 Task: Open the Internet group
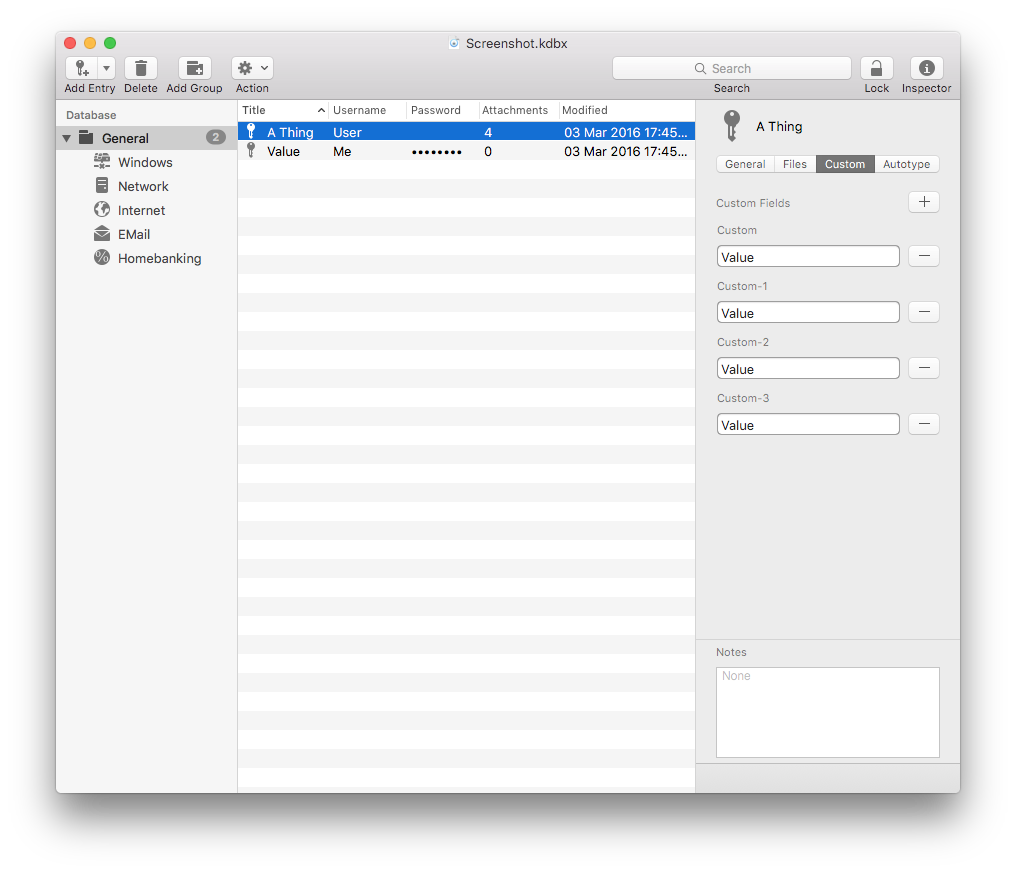point(141,210)
